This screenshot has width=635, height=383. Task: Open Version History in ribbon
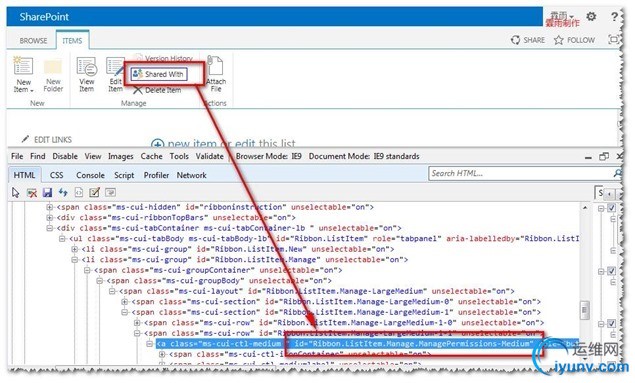tap(164, 58)
